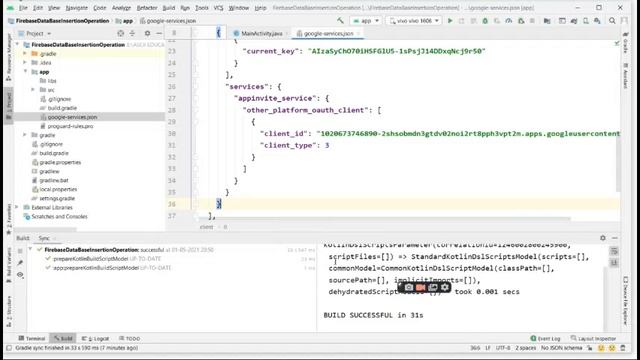Viewport: 640px width, 360px height.
Task: Open the Build menu
Action: point(169,8)
